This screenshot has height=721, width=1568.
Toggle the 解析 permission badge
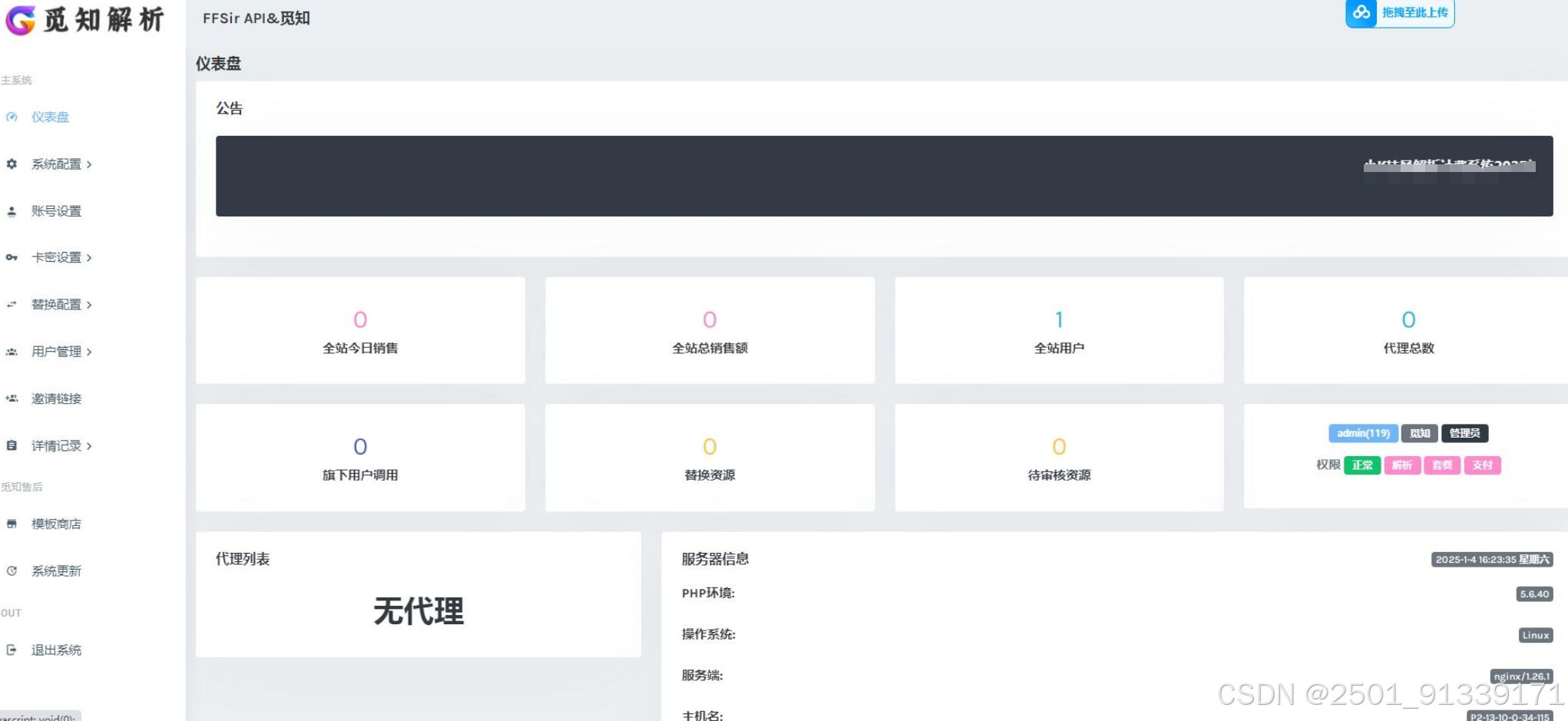1402,465
